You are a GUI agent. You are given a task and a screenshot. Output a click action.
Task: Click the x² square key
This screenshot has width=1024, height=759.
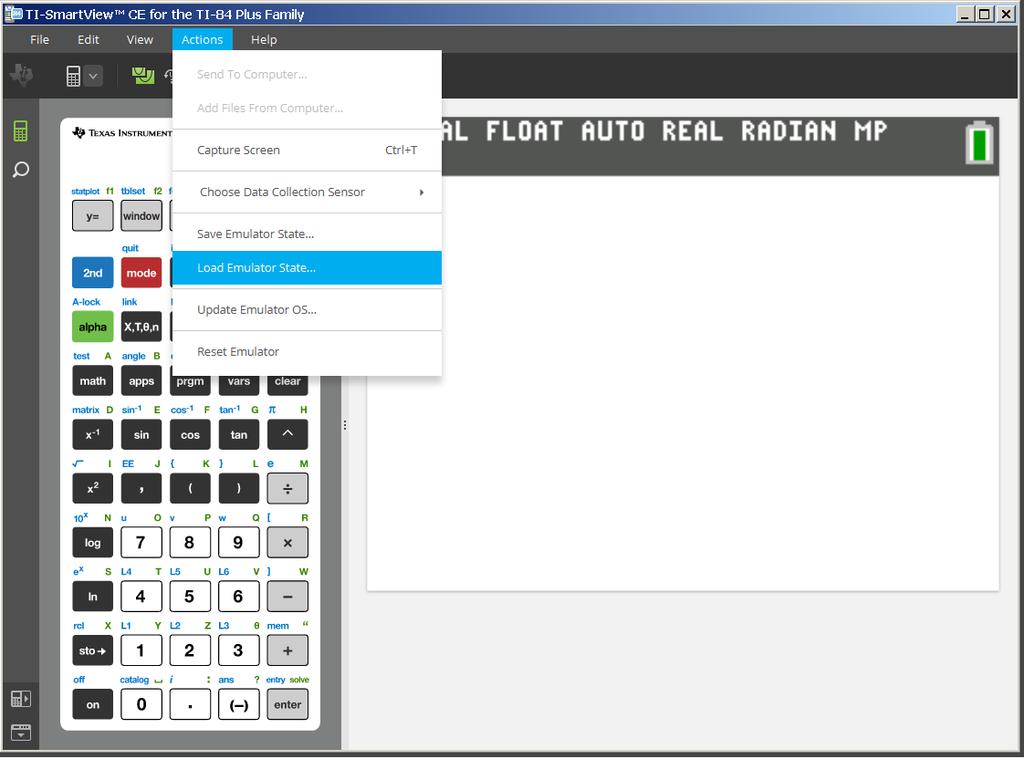(x=93, y=489)
